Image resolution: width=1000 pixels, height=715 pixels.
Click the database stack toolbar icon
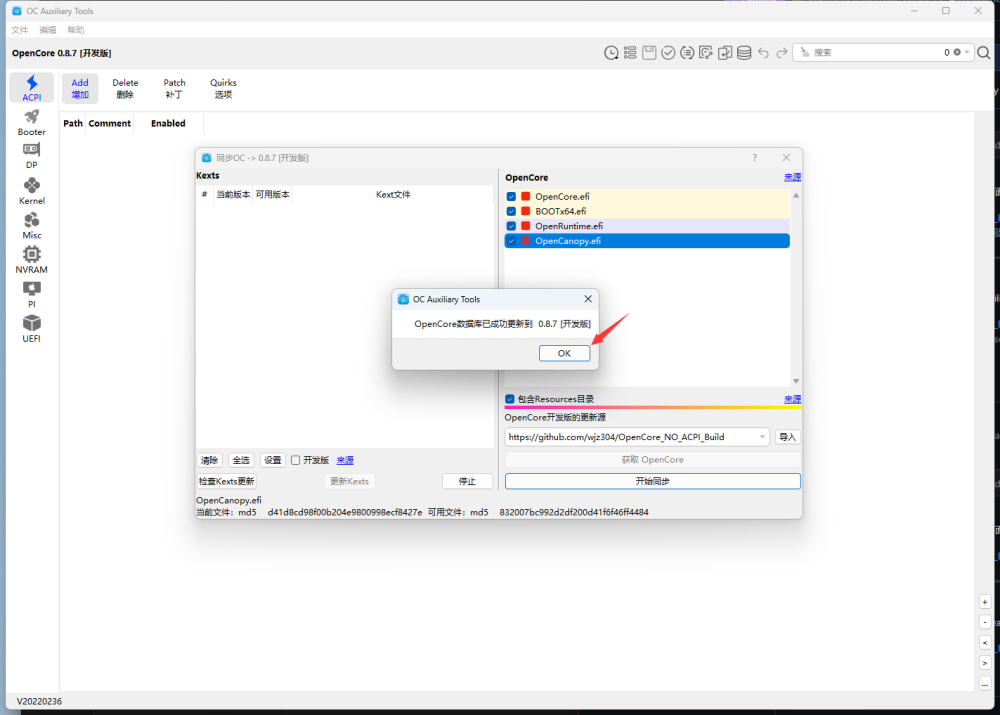click(x=744, y=53)
